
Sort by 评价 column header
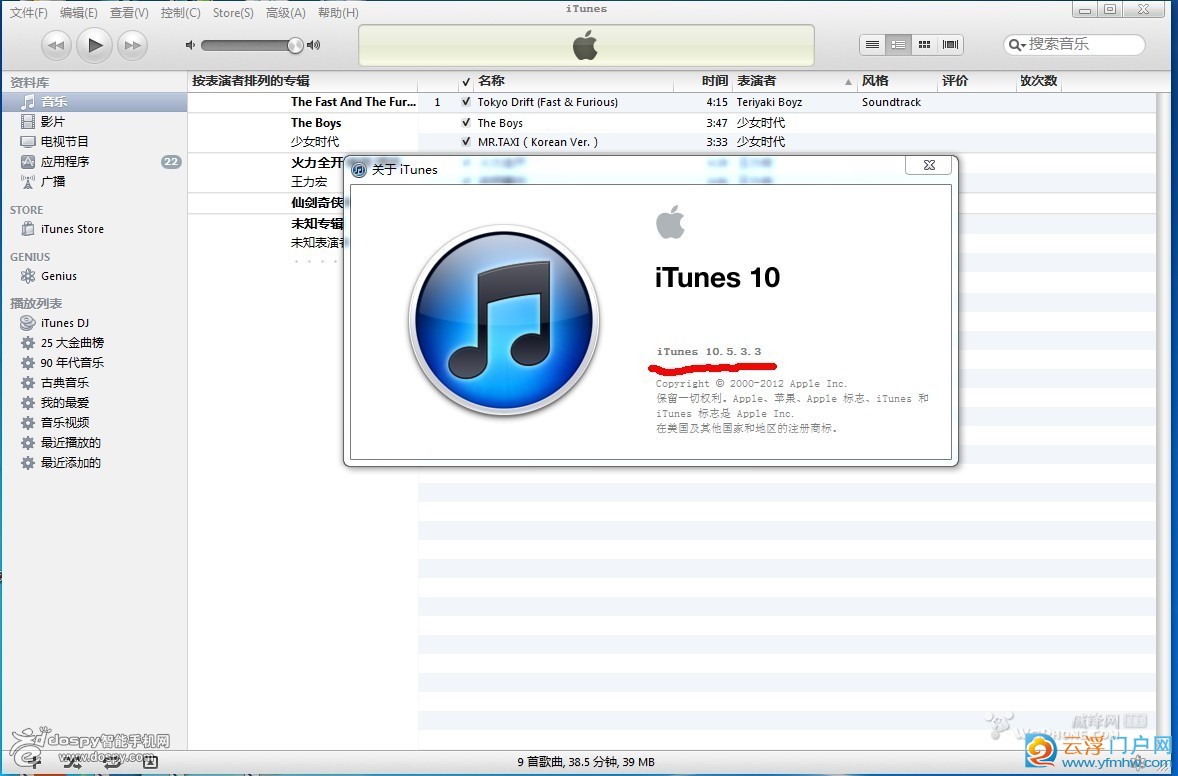coord(977,81)
